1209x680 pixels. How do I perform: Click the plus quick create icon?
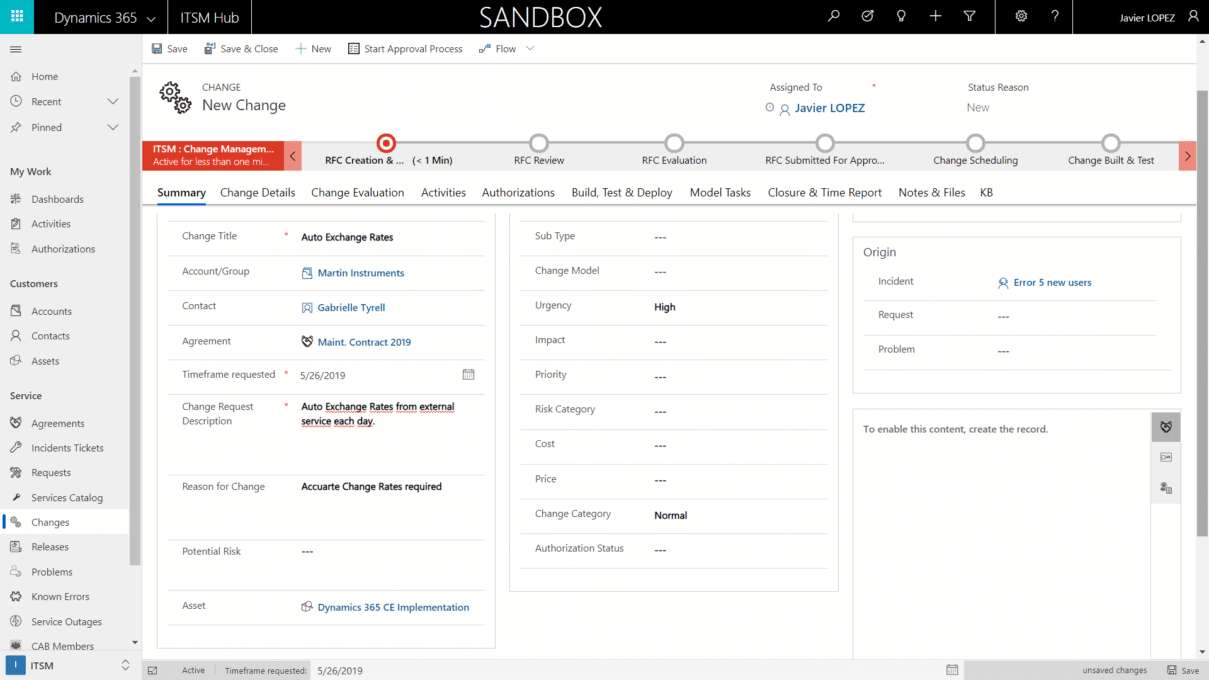[x=935, y=16]
